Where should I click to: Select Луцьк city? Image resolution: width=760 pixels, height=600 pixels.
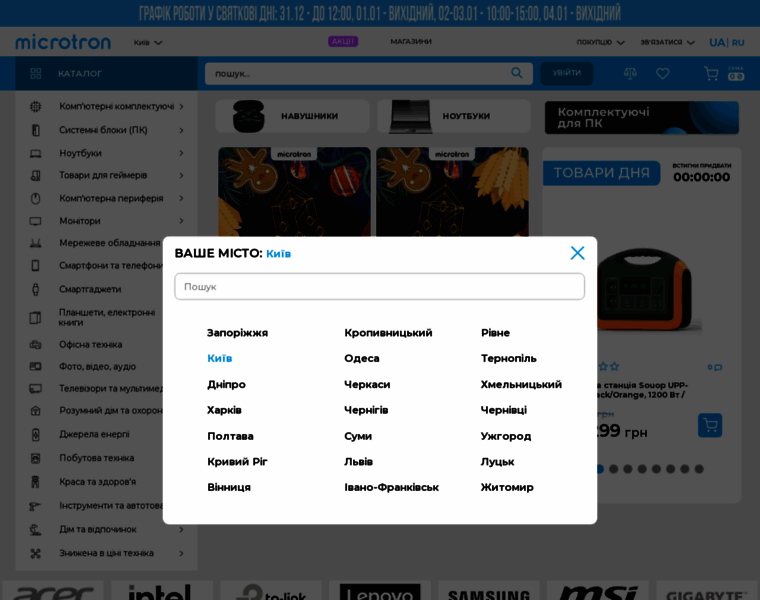[497, 461]
